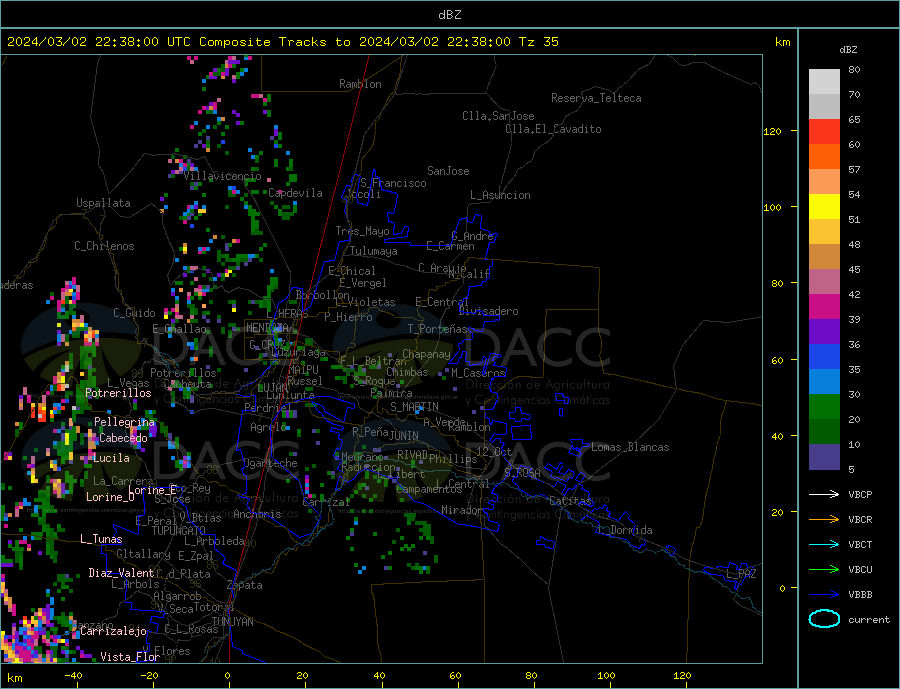The width and height of the screenshot is (900, 689).
Task: Click the cyan 'current' ellipse icon
Action: 824,619
